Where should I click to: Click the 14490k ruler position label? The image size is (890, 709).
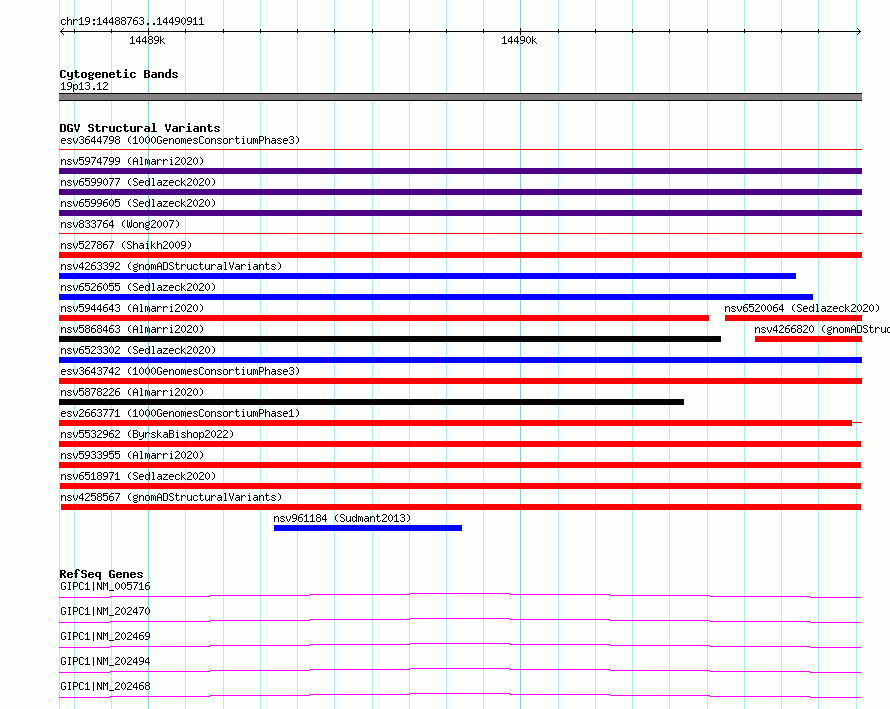tap(519, 40)
